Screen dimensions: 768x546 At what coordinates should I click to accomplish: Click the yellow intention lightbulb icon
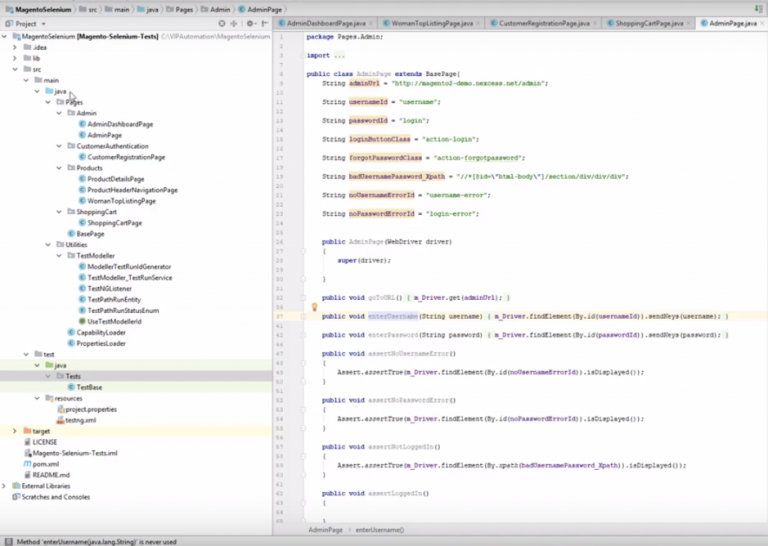314,307
